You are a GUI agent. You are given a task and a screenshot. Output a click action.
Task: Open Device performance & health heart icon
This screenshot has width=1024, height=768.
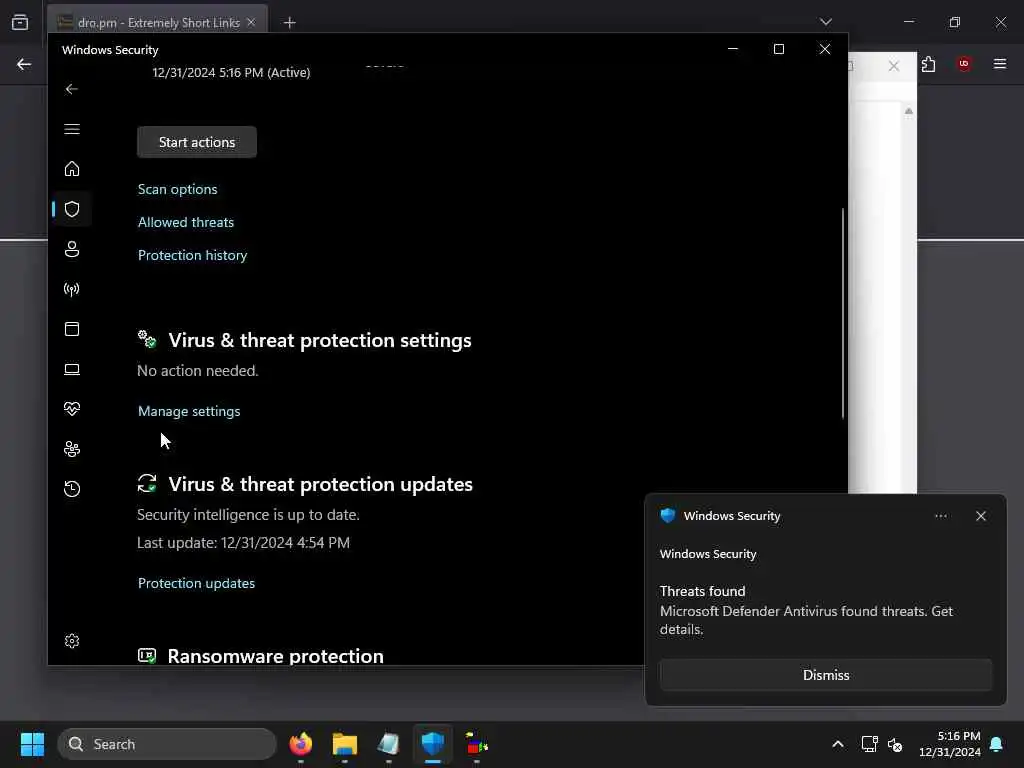click(x=72, y=409)
